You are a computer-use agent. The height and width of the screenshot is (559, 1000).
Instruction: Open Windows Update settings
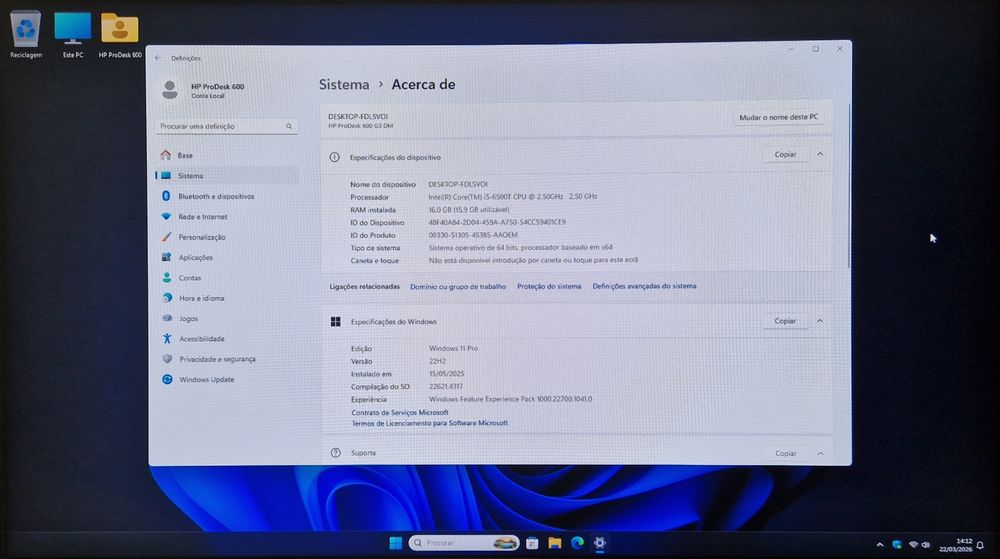pyautogui.click(x=206, y=380)
